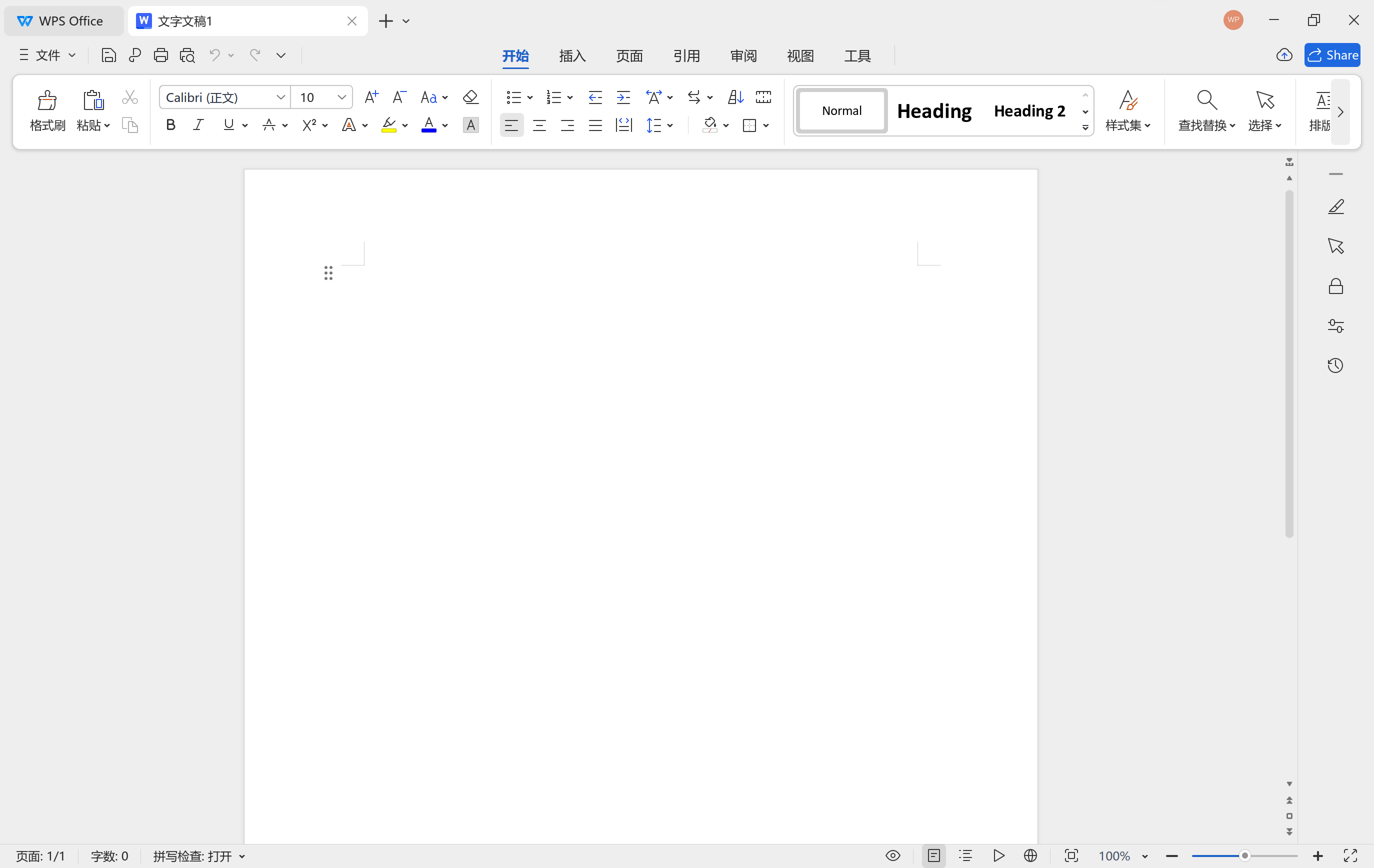
Task: Click the Format Painter (格式刷) icon
Action: [47, 101]
